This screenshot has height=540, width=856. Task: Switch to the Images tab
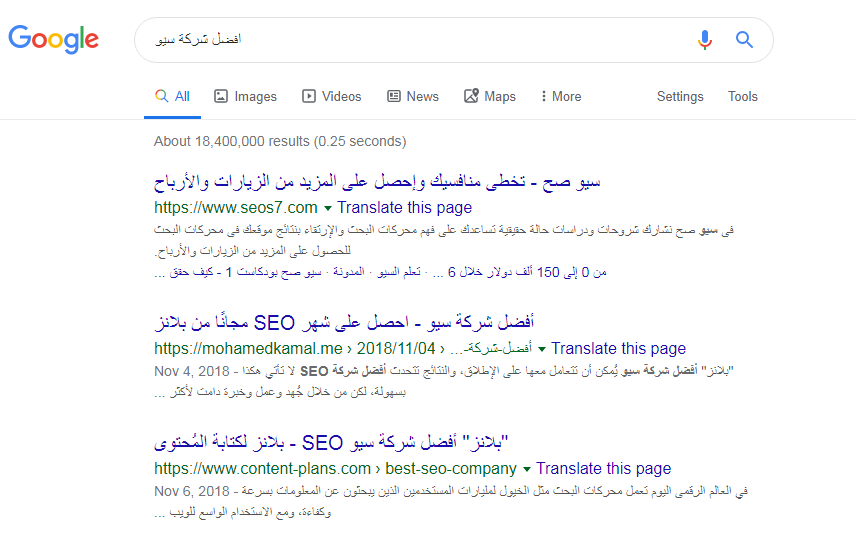click(246, 97)
